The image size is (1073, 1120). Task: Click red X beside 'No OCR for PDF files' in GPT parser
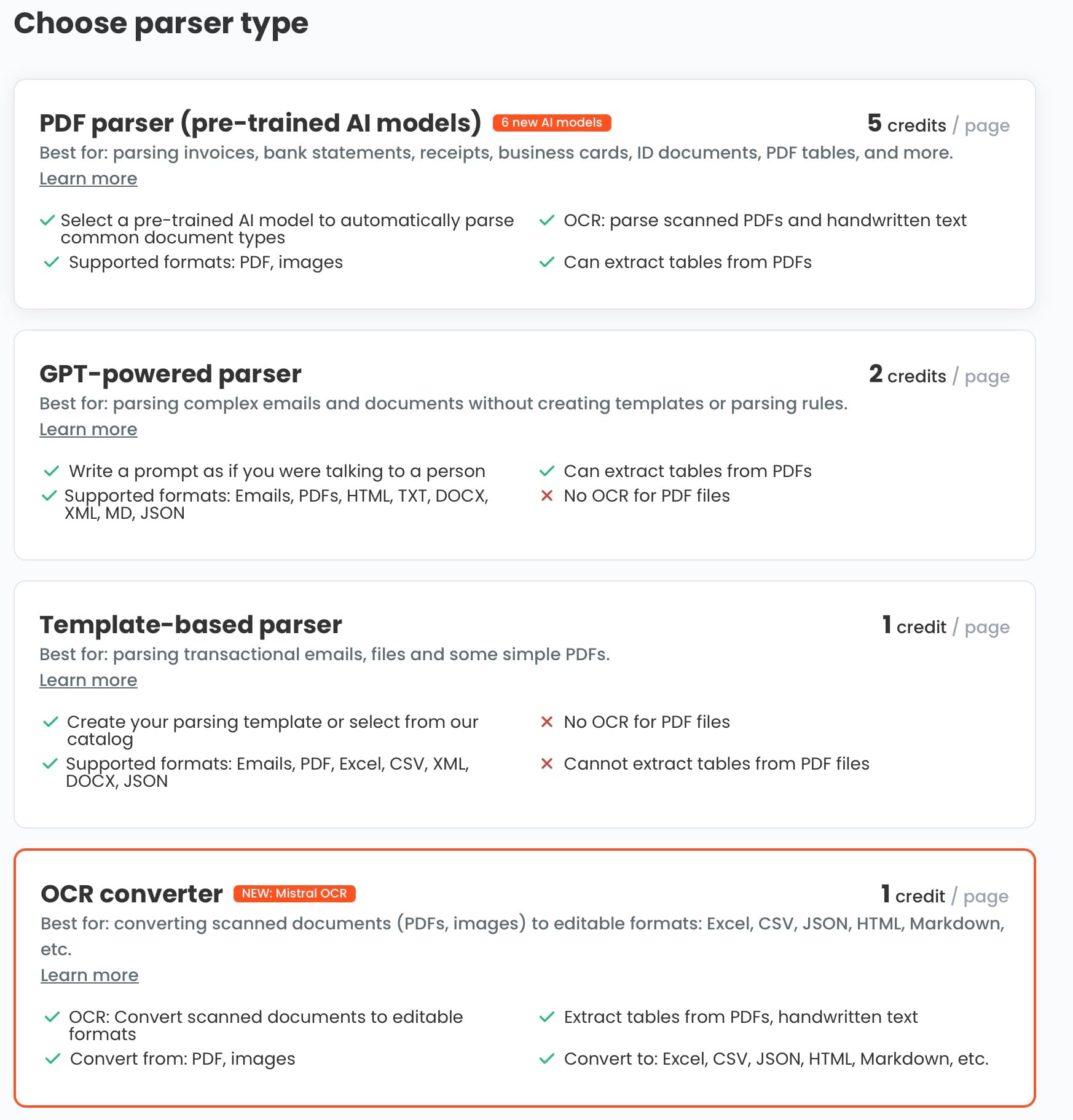pos(546,495)
